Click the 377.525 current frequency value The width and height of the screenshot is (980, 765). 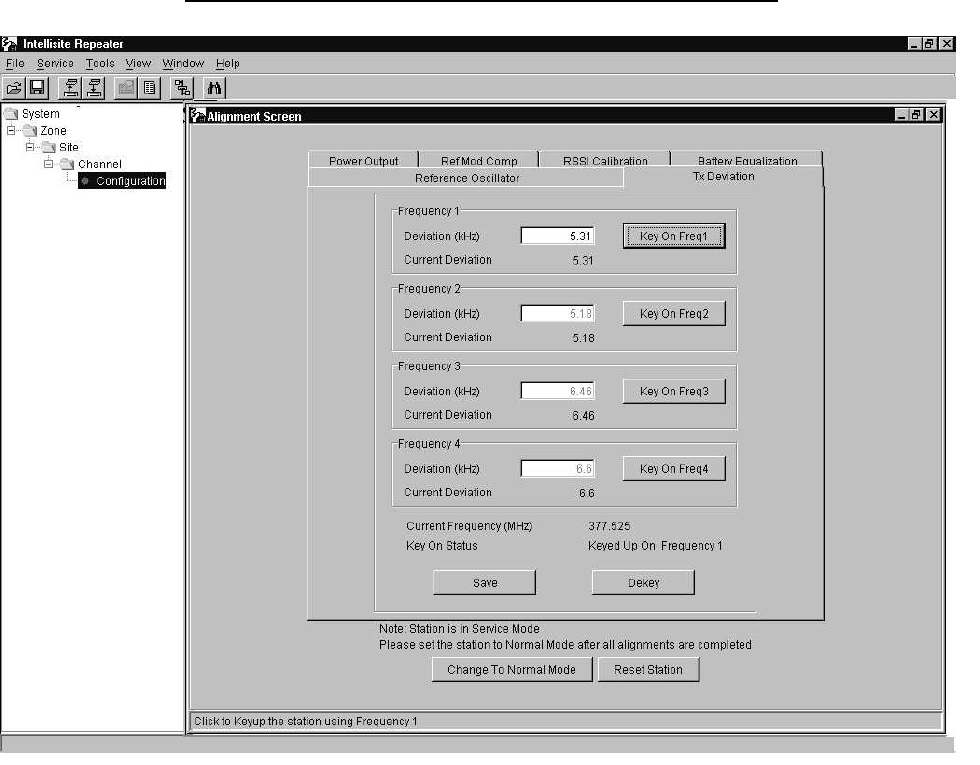609,526
